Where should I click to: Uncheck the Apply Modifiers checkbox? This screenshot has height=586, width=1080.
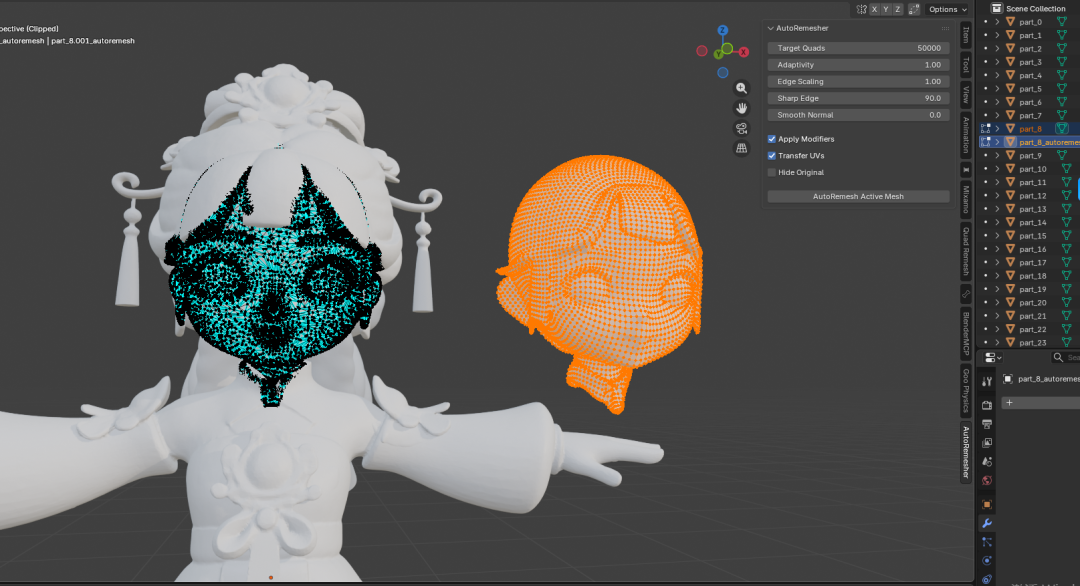click(x=771, y=139)
